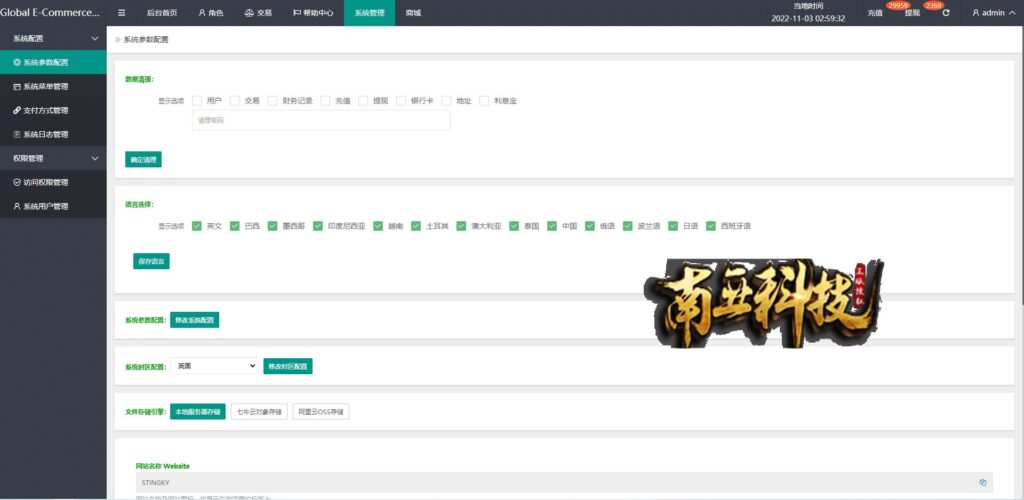Uncheck the 泰国 language checkbox

click(x=514, y=226)
